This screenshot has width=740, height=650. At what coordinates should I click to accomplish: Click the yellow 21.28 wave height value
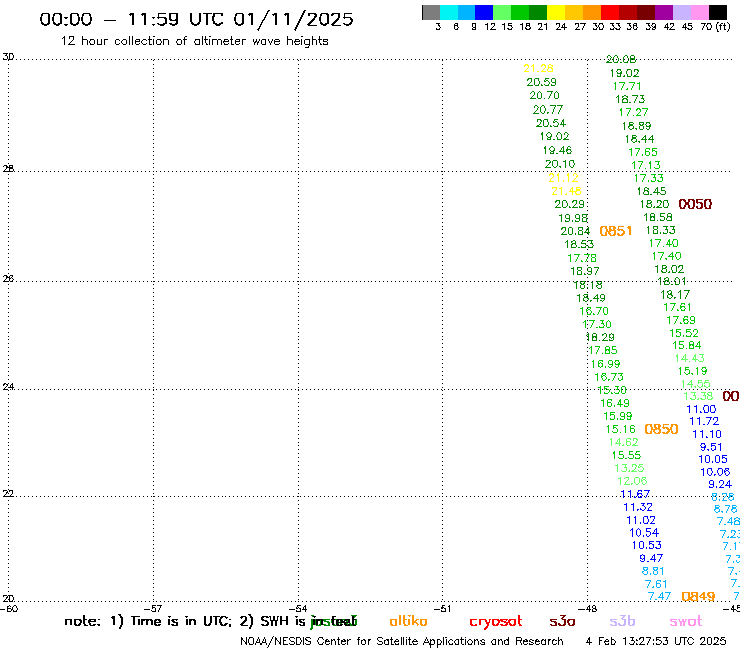tap(538, 68)
